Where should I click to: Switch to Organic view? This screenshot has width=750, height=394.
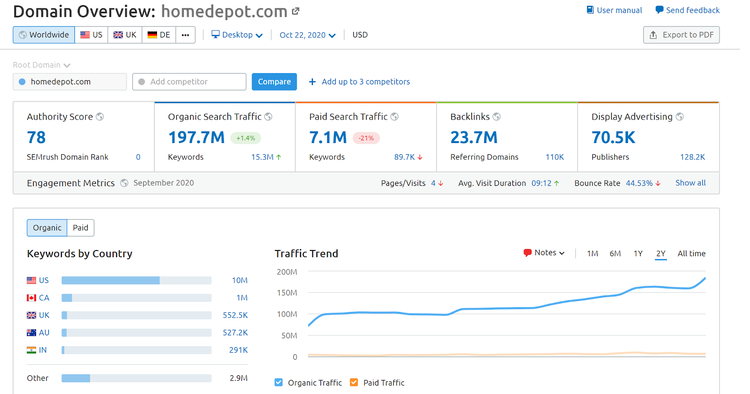47,228
